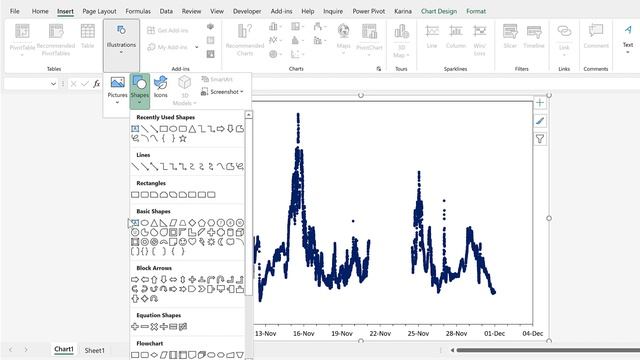Screen dimensions: 640x360
Task: Click the Insert Function fx icon
Action: coord(97,84)
